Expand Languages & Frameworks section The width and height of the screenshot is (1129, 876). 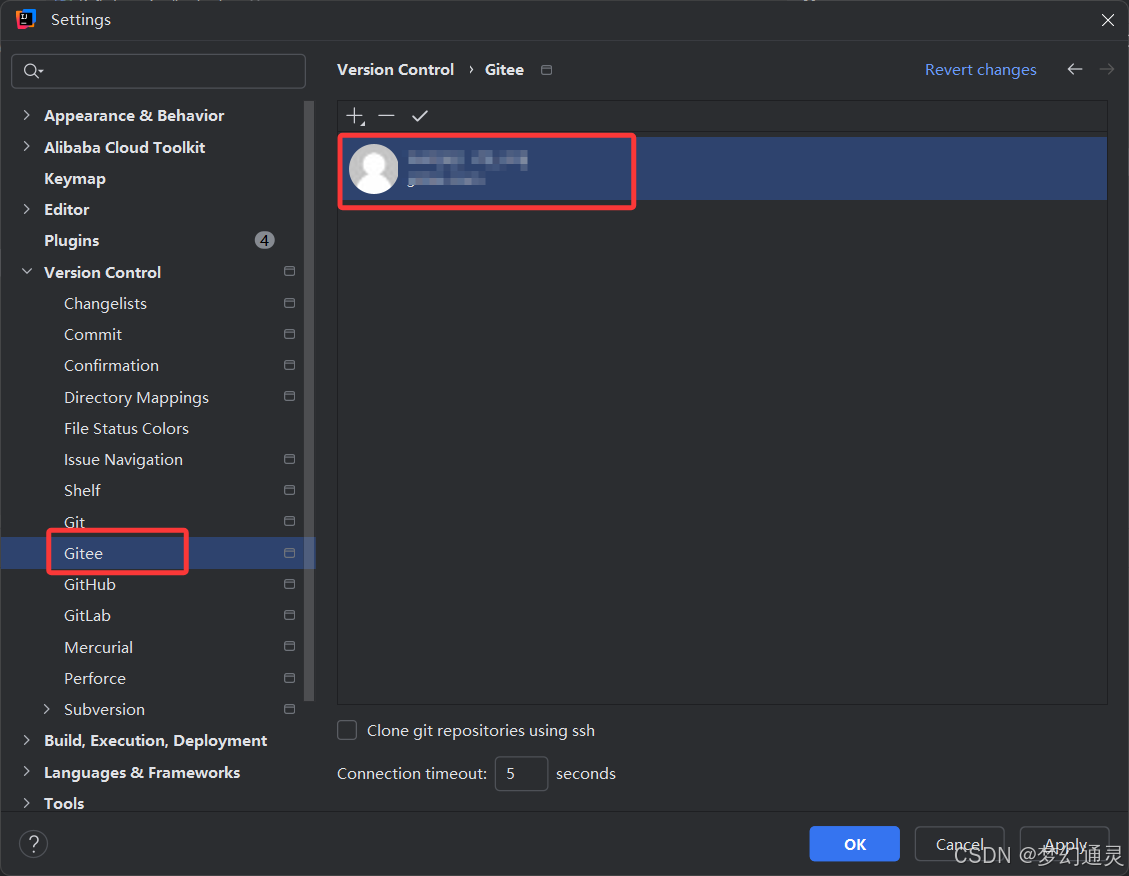pyautogui.click(x=27, y=772)
